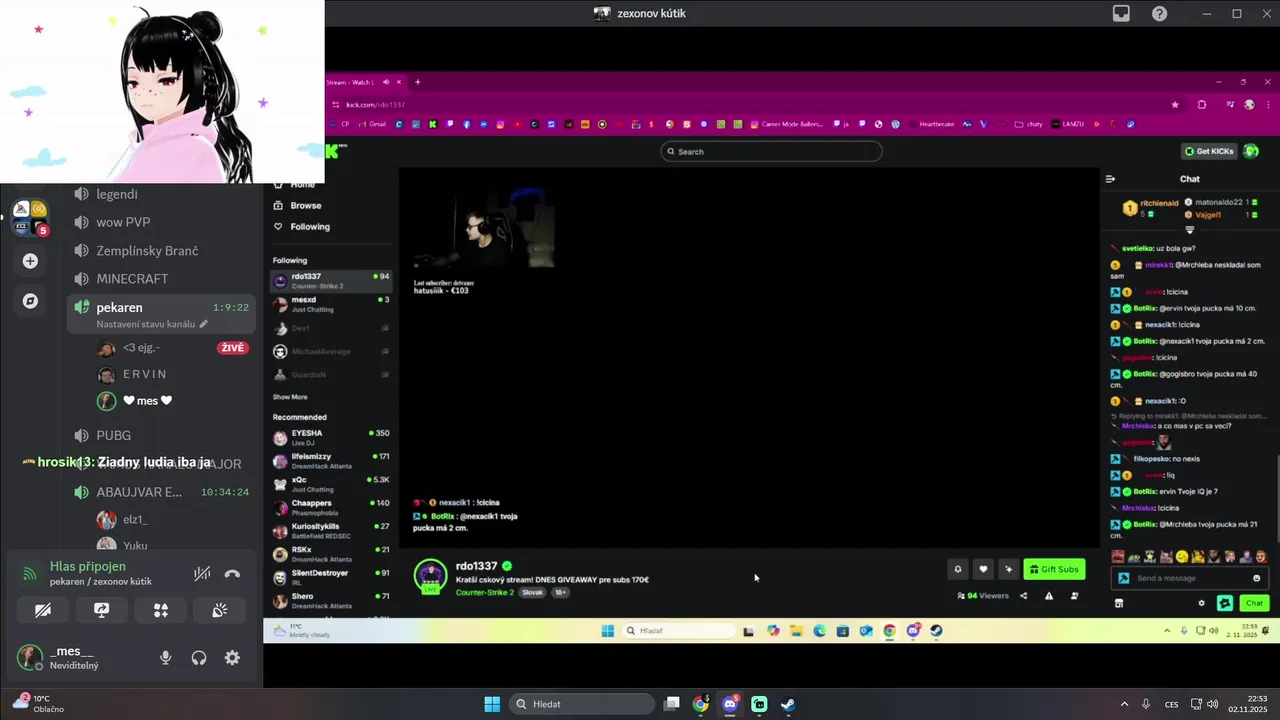The width and height of the screenshot is (1280, 720).
Task: Open the emoji picker in chat box
Action: [1257, 578]
